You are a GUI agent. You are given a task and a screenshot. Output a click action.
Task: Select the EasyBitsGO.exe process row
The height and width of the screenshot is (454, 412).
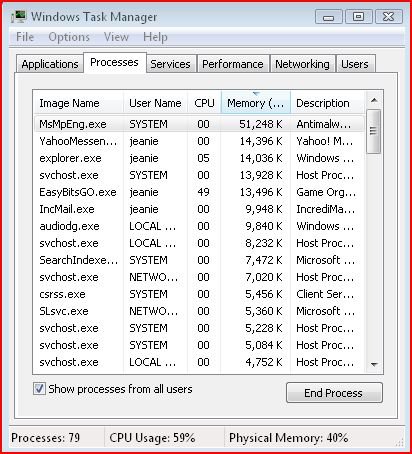click(x=199, y=192)
